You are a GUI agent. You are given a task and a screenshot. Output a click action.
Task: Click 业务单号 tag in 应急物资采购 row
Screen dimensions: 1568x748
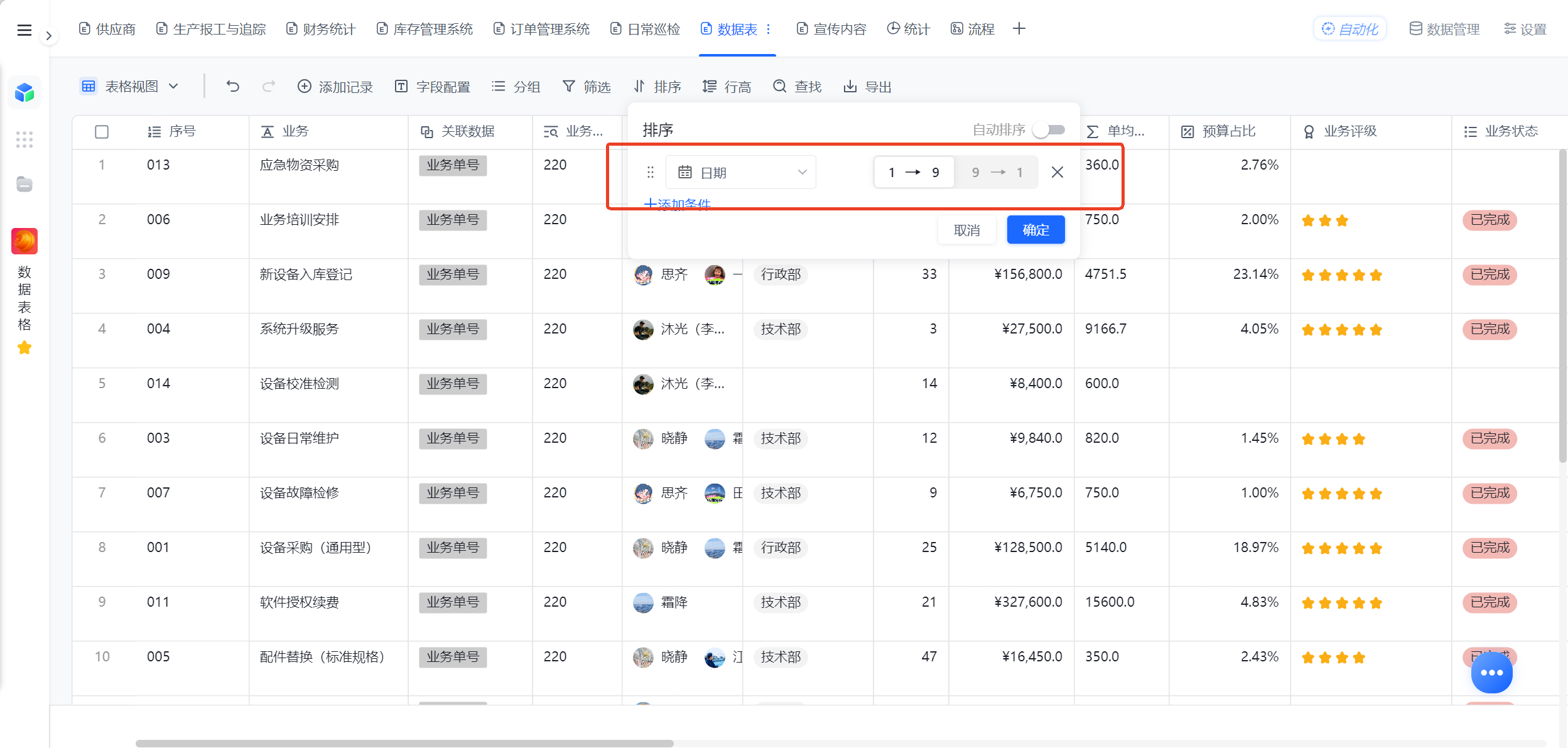coord(453,165)
